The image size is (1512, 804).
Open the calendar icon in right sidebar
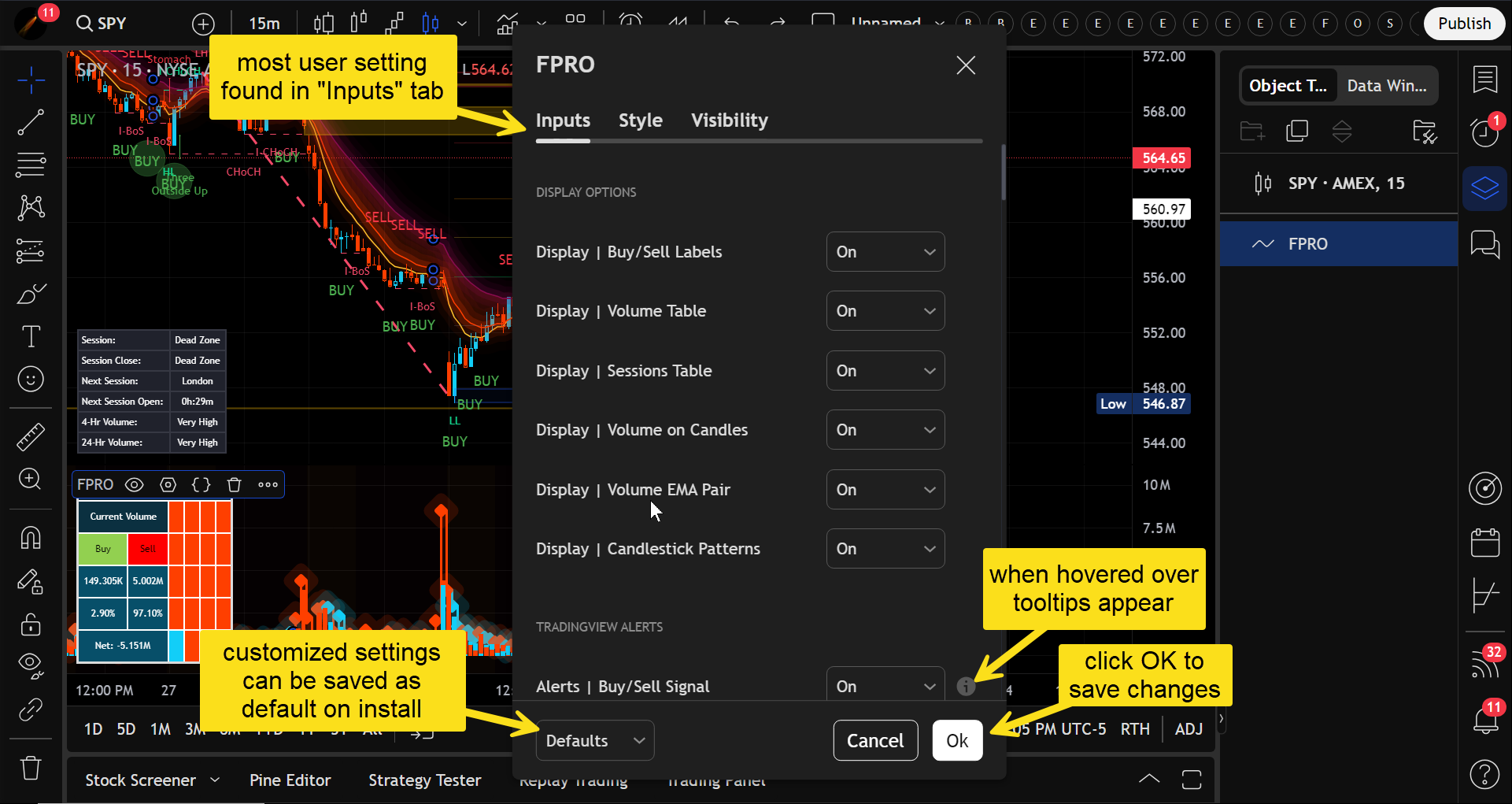1485,543
